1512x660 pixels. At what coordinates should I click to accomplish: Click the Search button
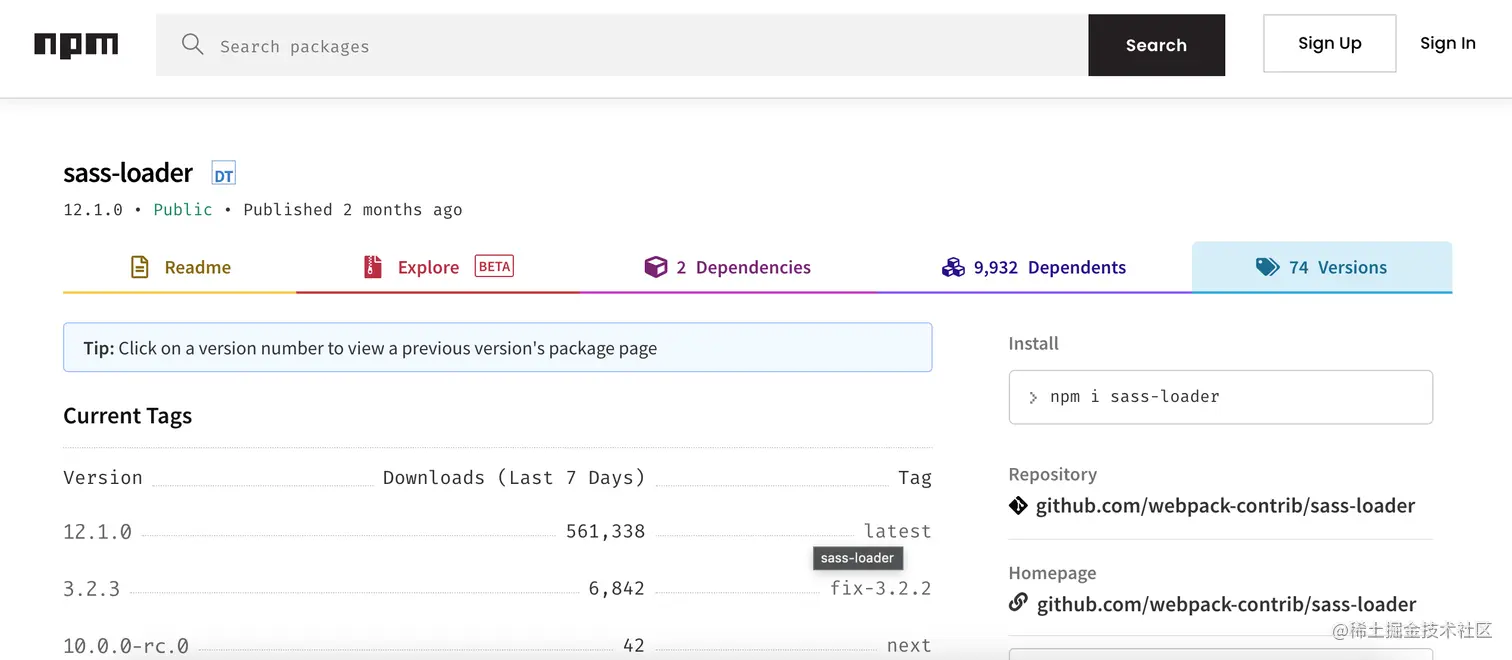[1156, 45]
